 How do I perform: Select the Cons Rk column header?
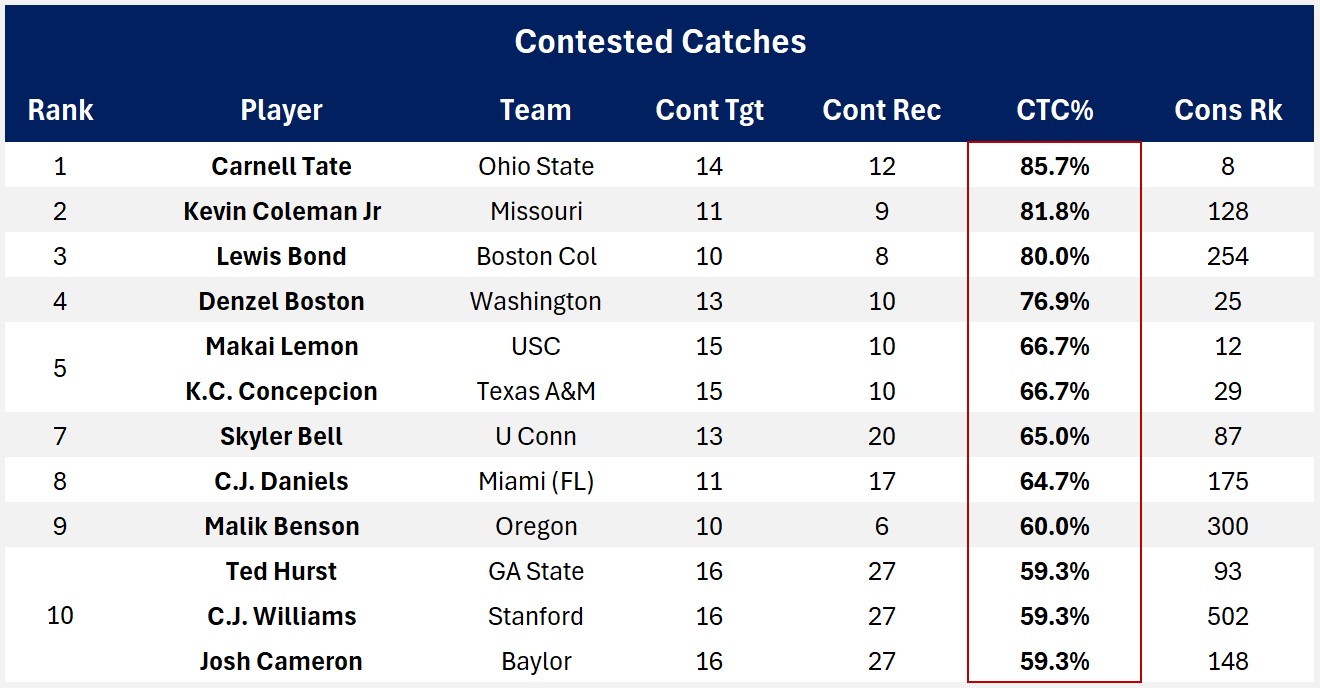[x=1227, y=110]
